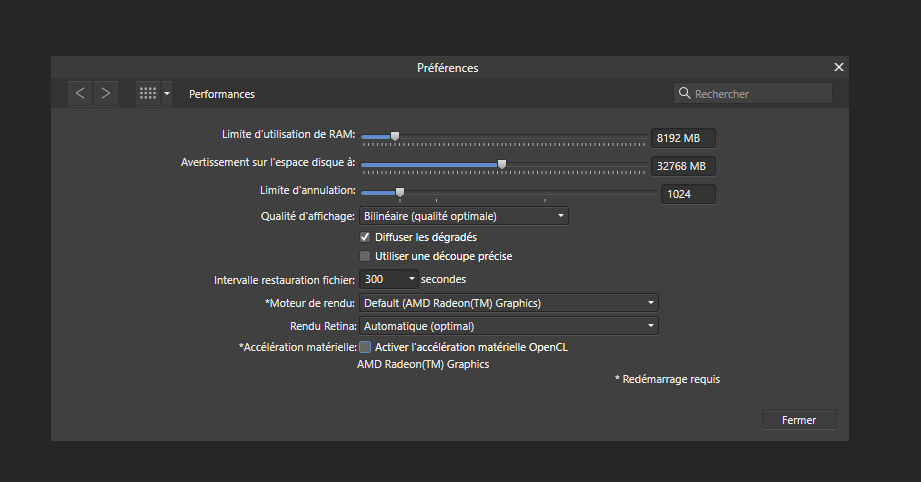
Task: Open the Qualité d'affichage dropdown
Action: pyautogui.click(x=463, y=216)
